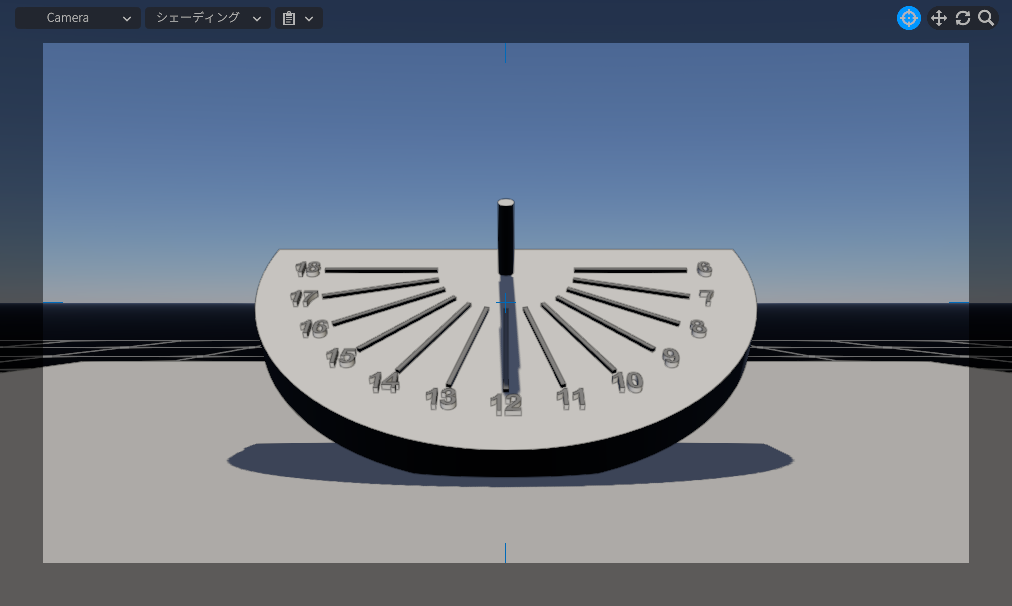The image size is (1012, 606).
Task: Click the number 15 on the dial
Action: (341, 357)
